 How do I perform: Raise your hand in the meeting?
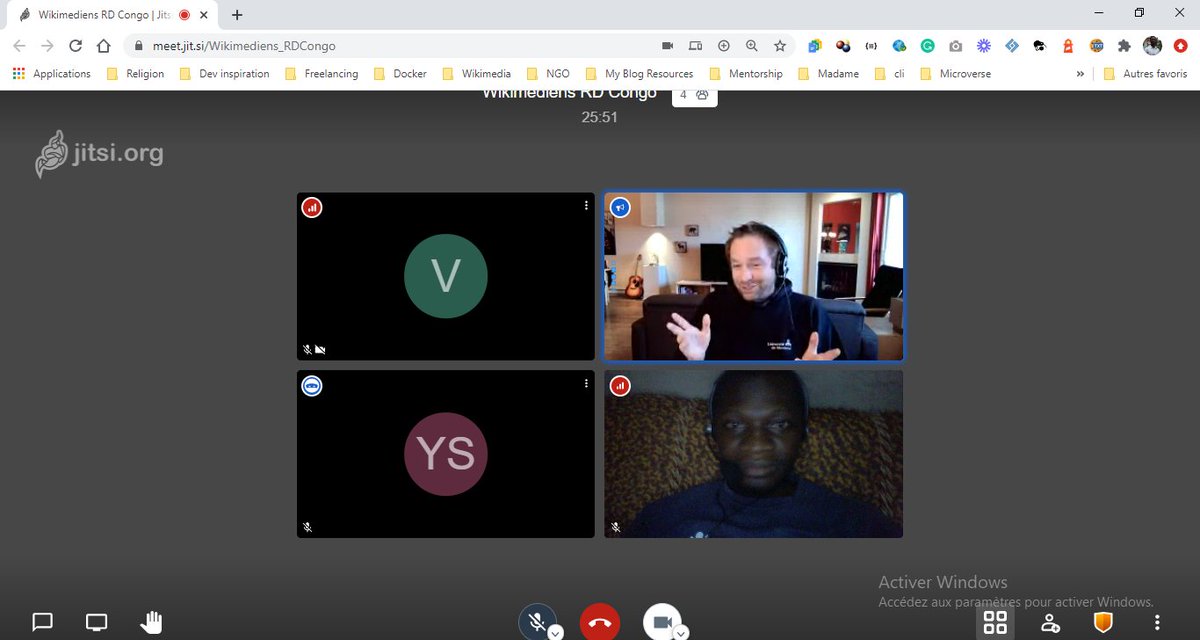coord(150,622)
